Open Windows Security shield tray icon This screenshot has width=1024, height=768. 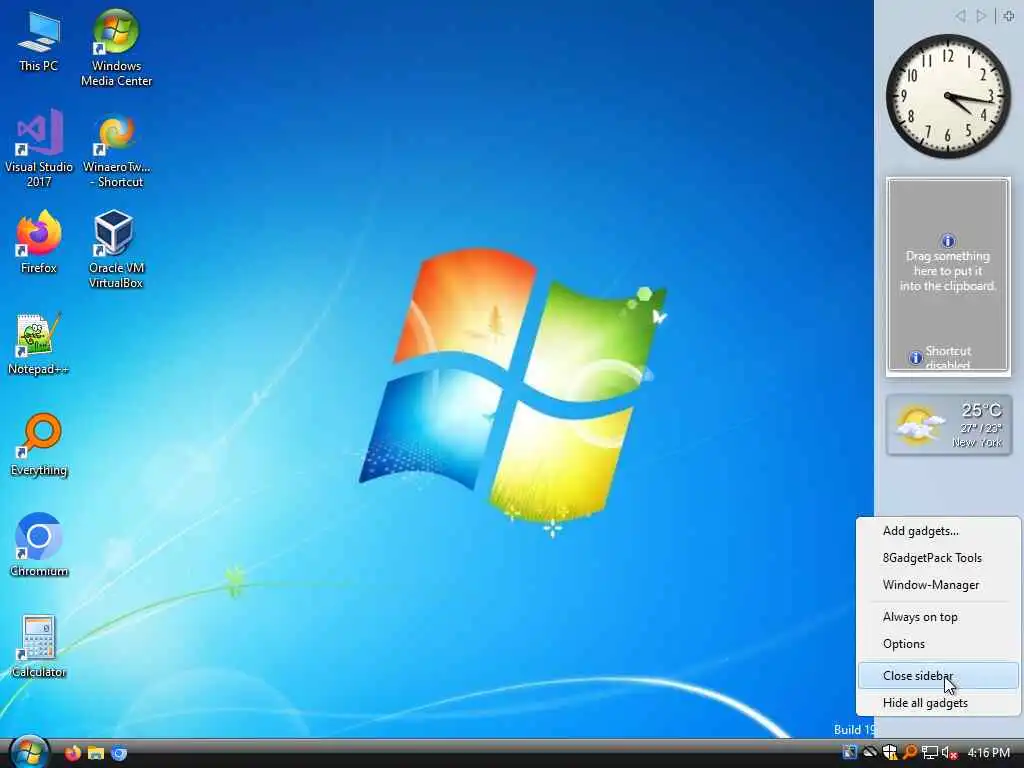tap(889, 752)
